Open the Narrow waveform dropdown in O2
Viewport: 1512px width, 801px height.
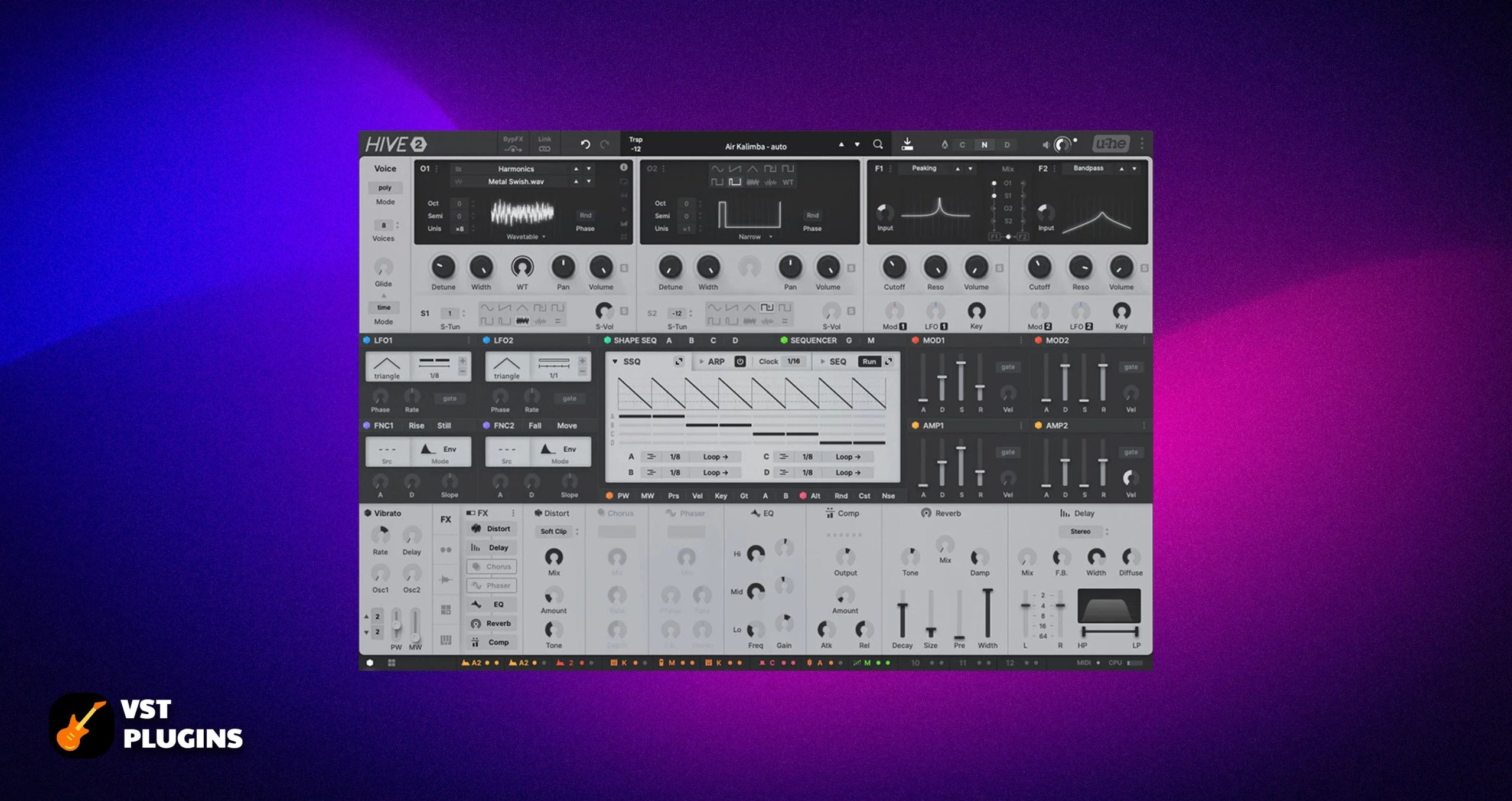click(x=755, y=237)
